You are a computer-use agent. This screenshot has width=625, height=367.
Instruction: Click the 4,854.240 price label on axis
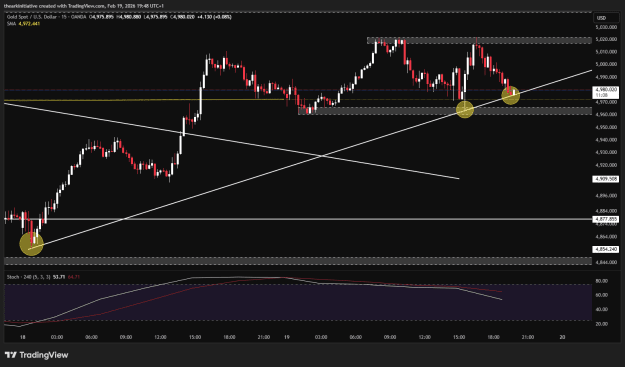[x=605, y=249]
